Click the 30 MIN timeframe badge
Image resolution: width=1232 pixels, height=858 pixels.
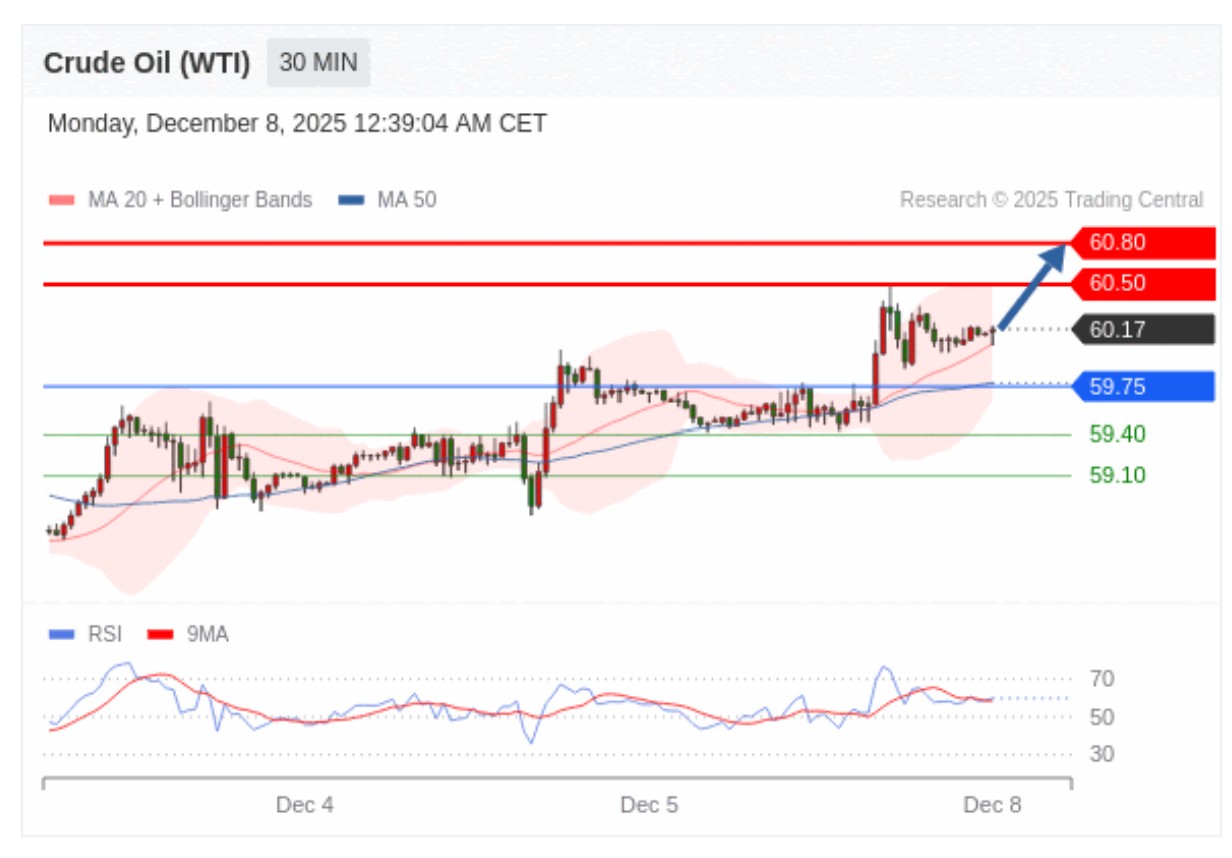pos(318,63)
